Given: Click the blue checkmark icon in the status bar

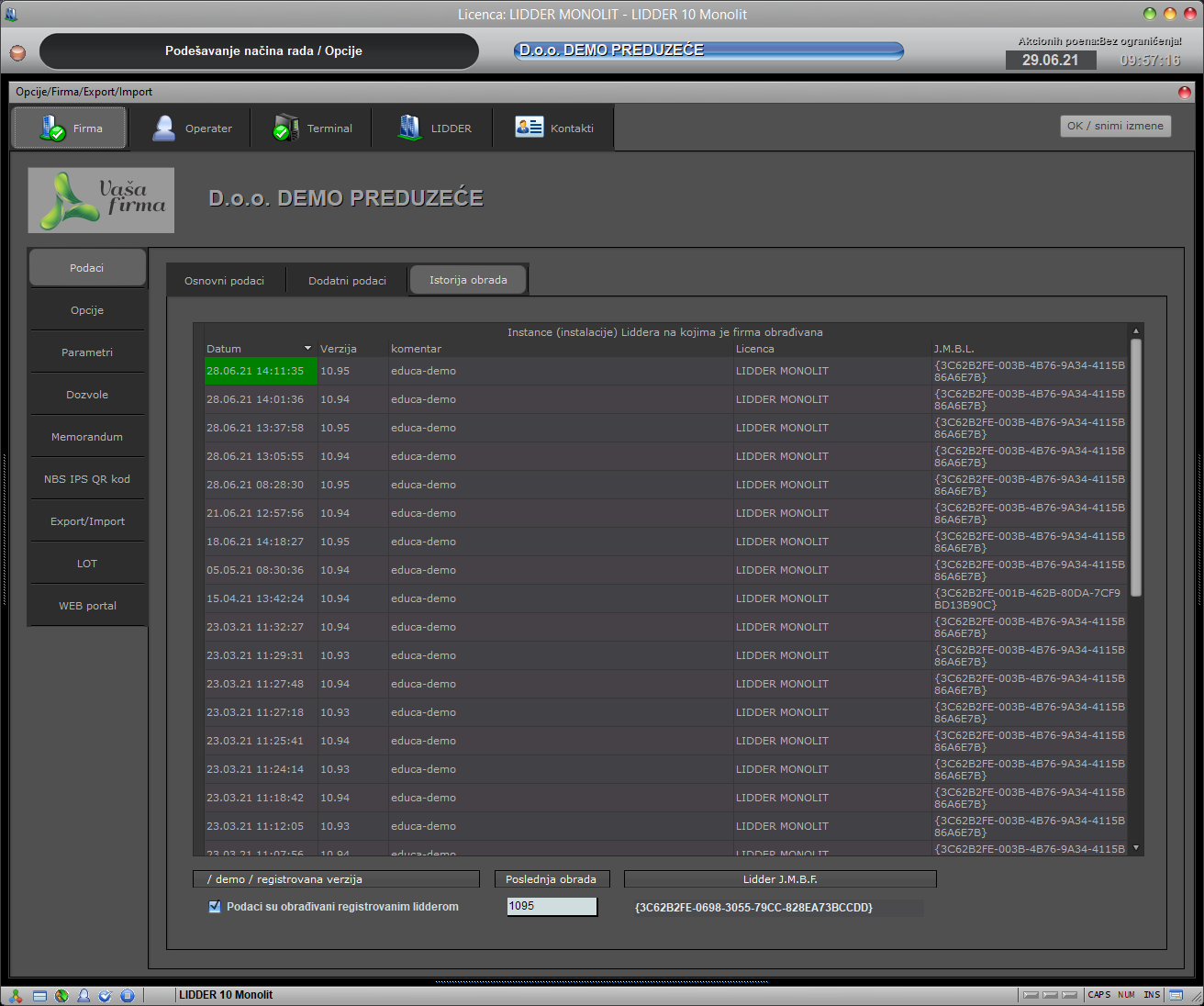Looking at the screenshot, I should point(105,995).
